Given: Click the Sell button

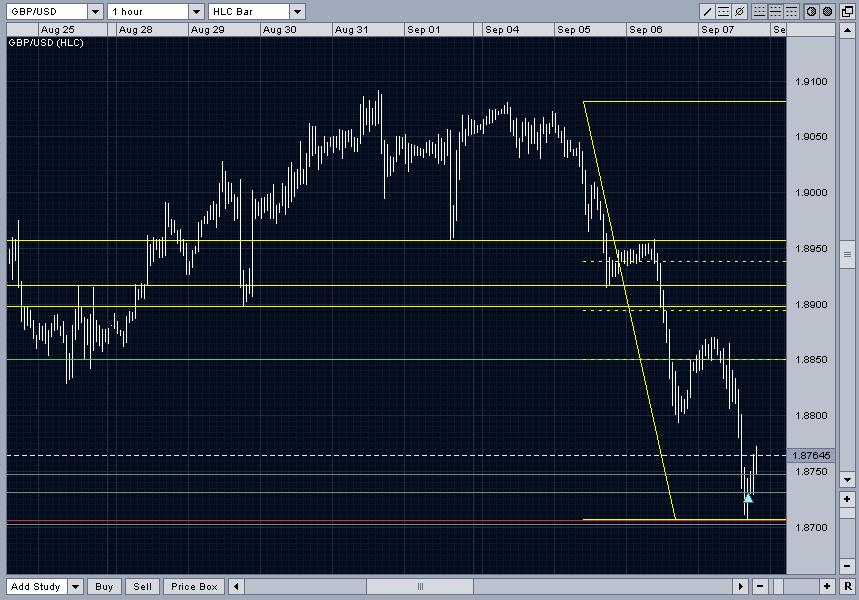Looking at the screenshot, I should pos(142,587).
